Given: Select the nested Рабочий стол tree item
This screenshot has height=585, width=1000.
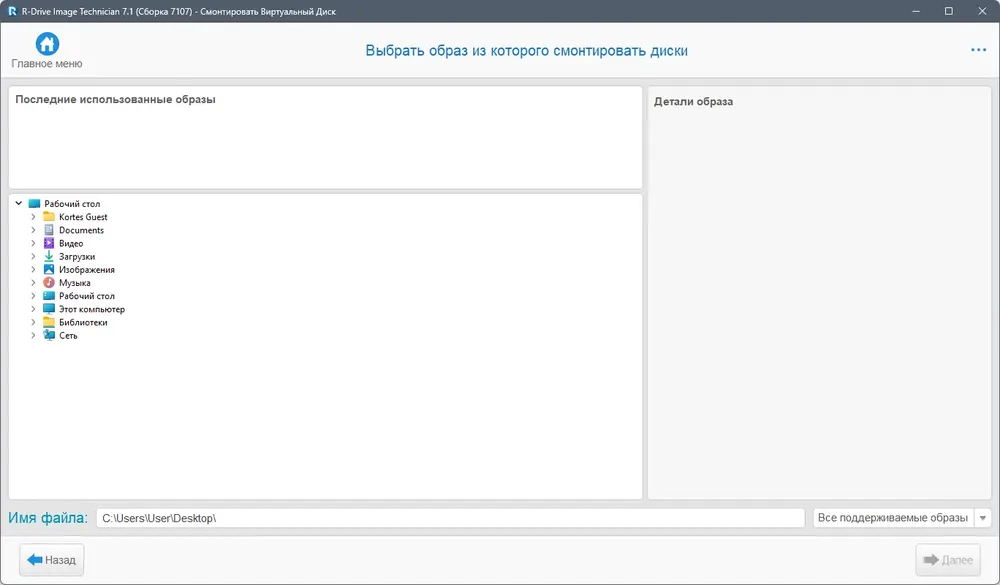Looking at the screenshot, I should (x=86, y=296).
